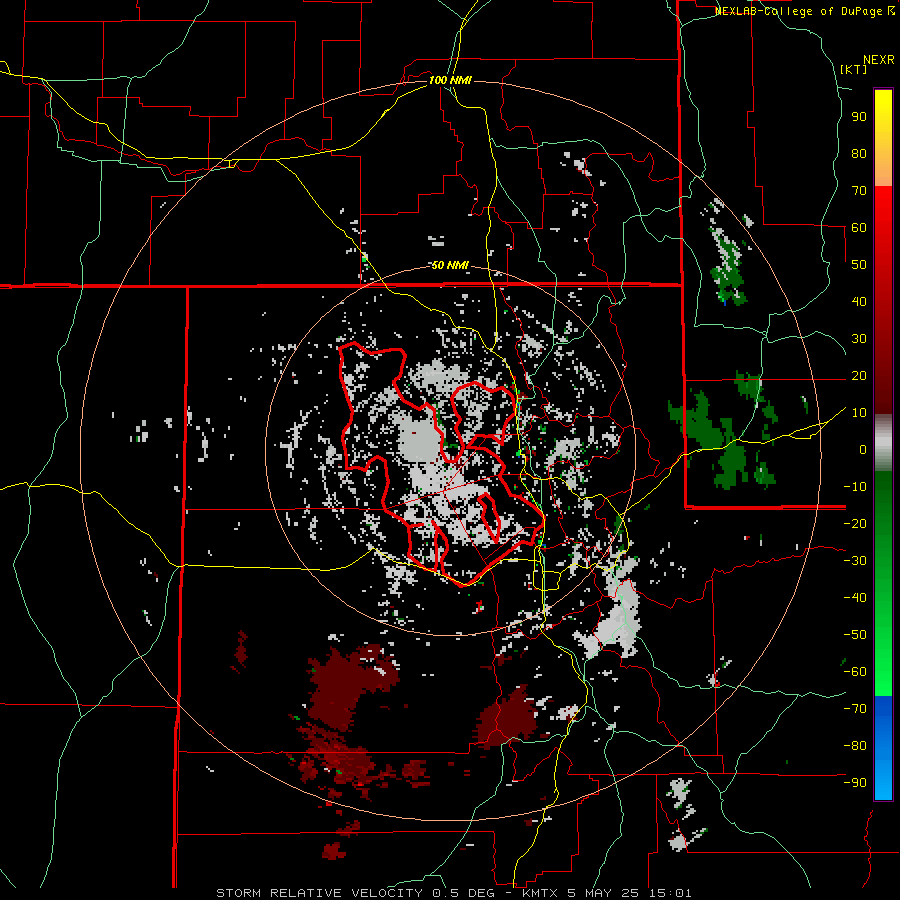The height and width of the screenshot is (900, 900).
Task: Click the -20 value on velocity scale
Action: coord(855,524)
